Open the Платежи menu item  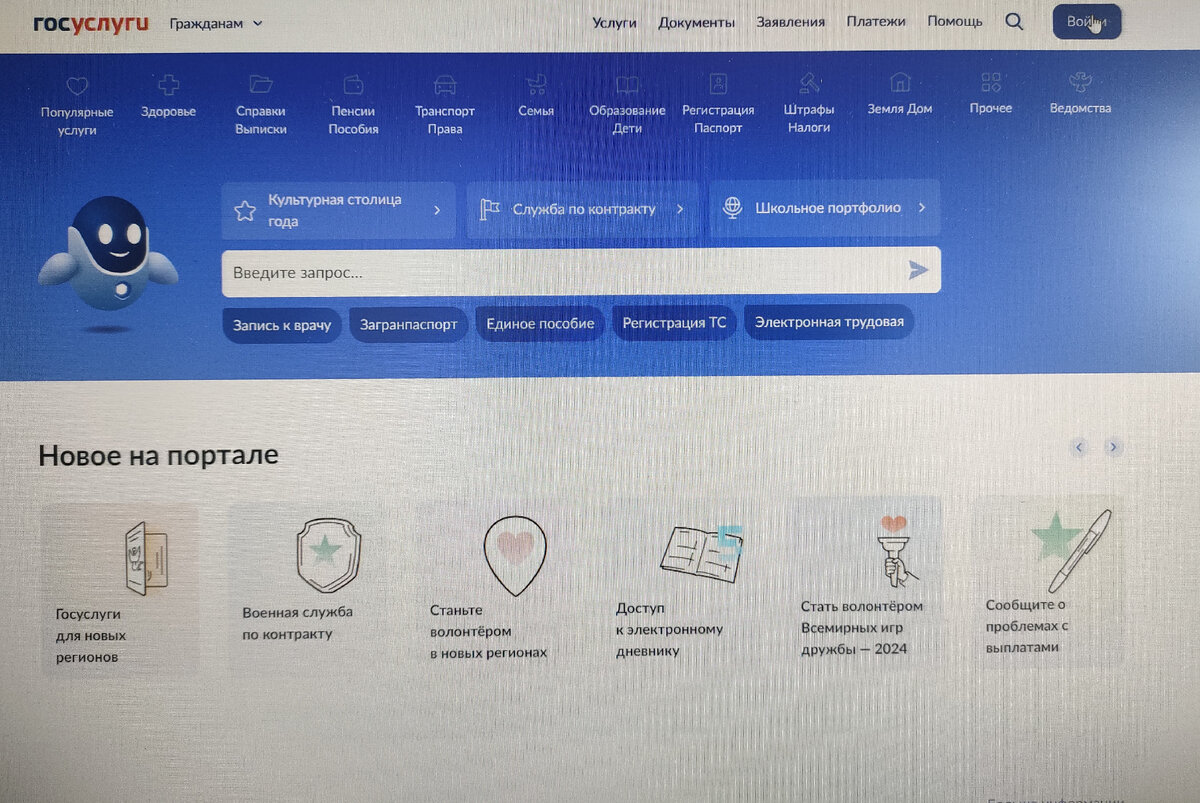(x=876, y=21)
